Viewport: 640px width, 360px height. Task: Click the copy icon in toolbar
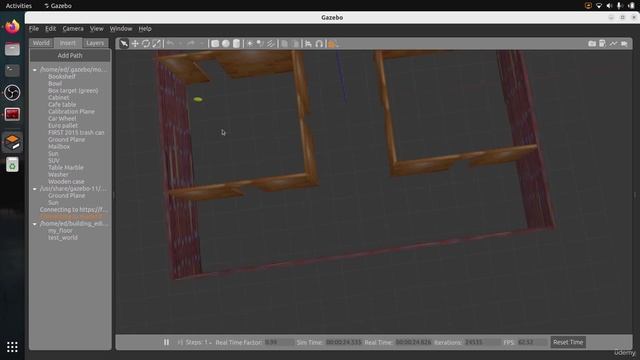coord(284,44)
